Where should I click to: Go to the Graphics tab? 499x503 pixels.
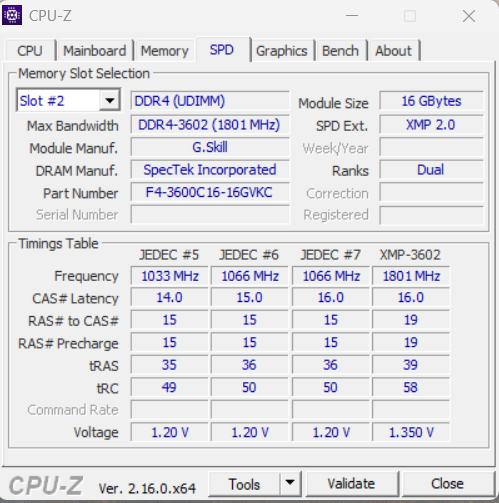pos(282,51)
